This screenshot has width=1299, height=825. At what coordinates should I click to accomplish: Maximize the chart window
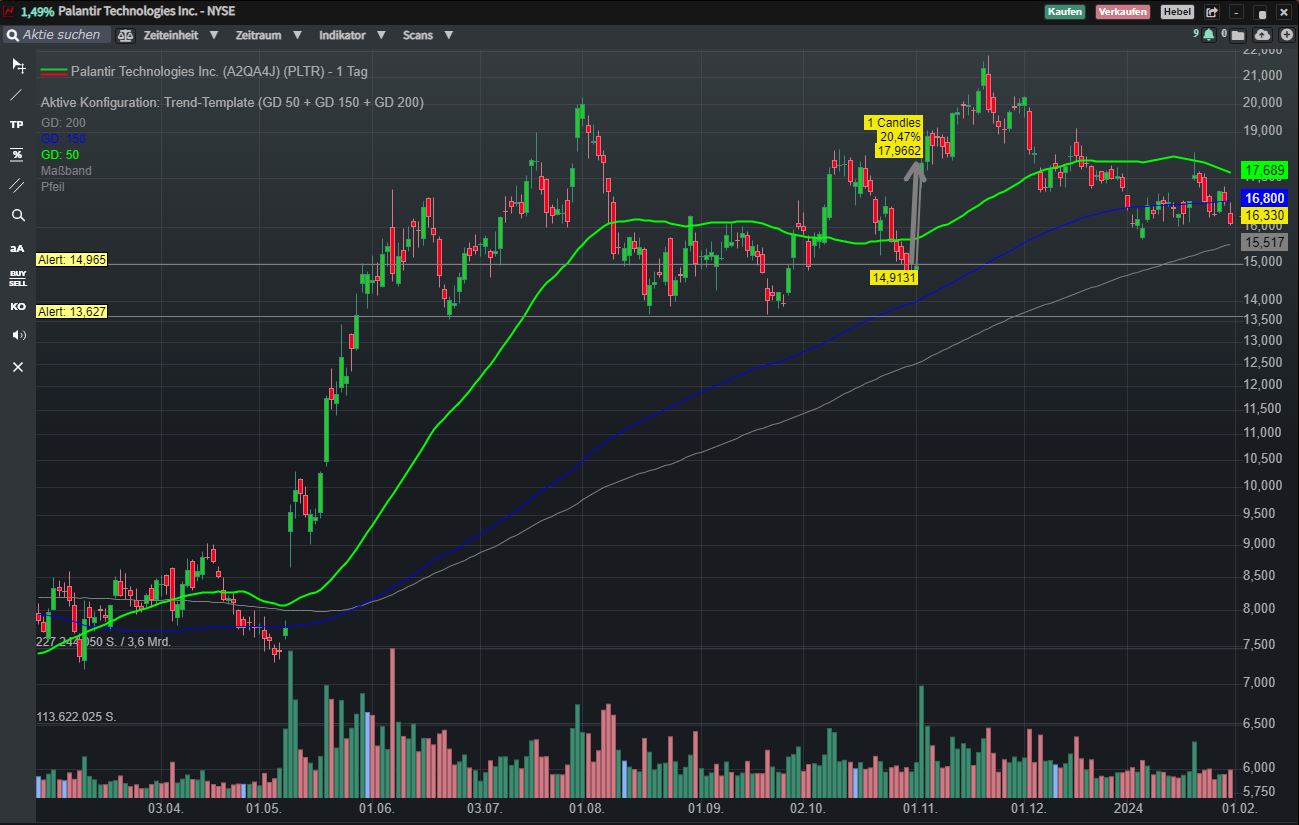1262,12
